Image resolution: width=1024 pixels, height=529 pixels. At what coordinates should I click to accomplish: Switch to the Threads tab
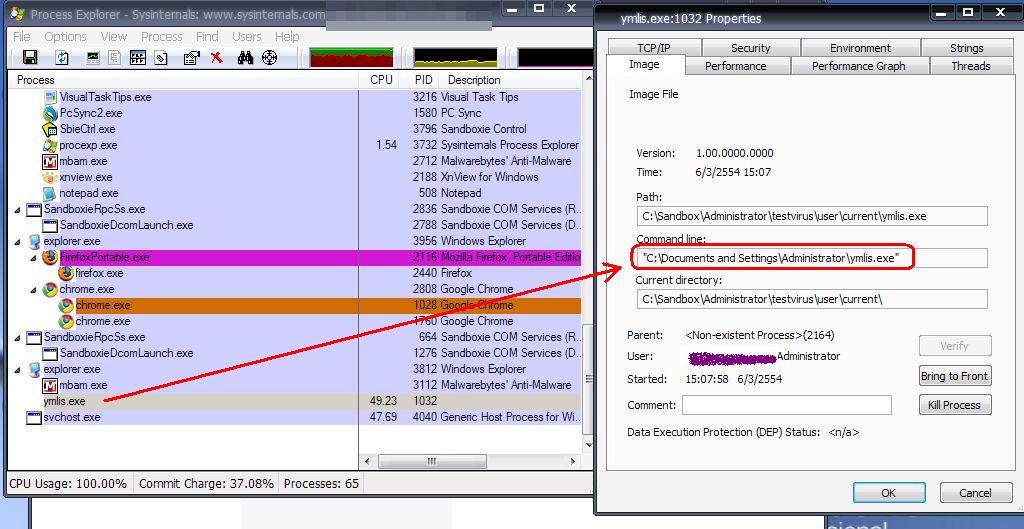pyautogui.click(x=970, y=66)
